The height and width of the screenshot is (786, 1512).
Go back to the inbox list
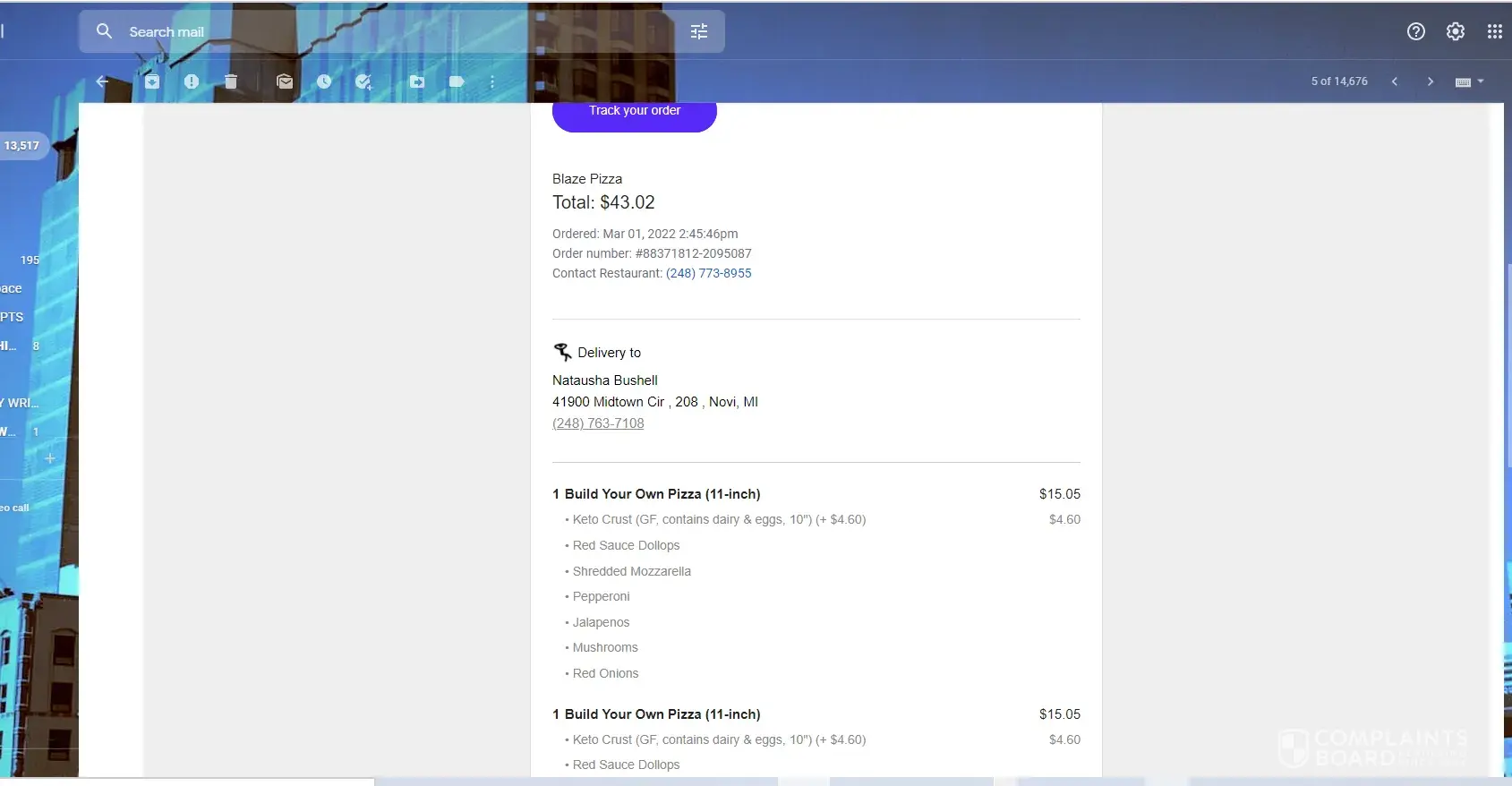[102, 81]
